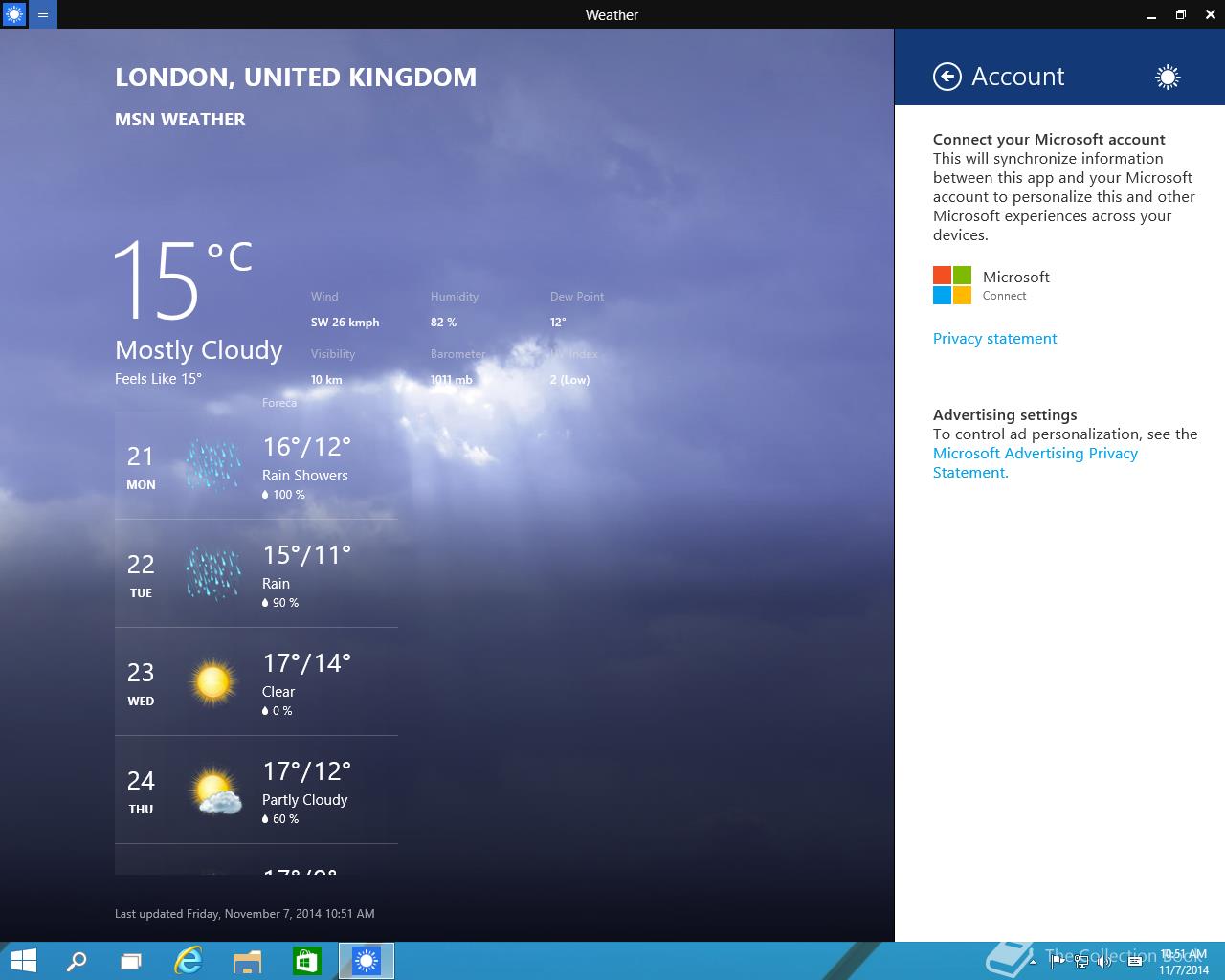Open the app menu hamburger button
Screen dimensions: 1225x980
pos(43,14)
